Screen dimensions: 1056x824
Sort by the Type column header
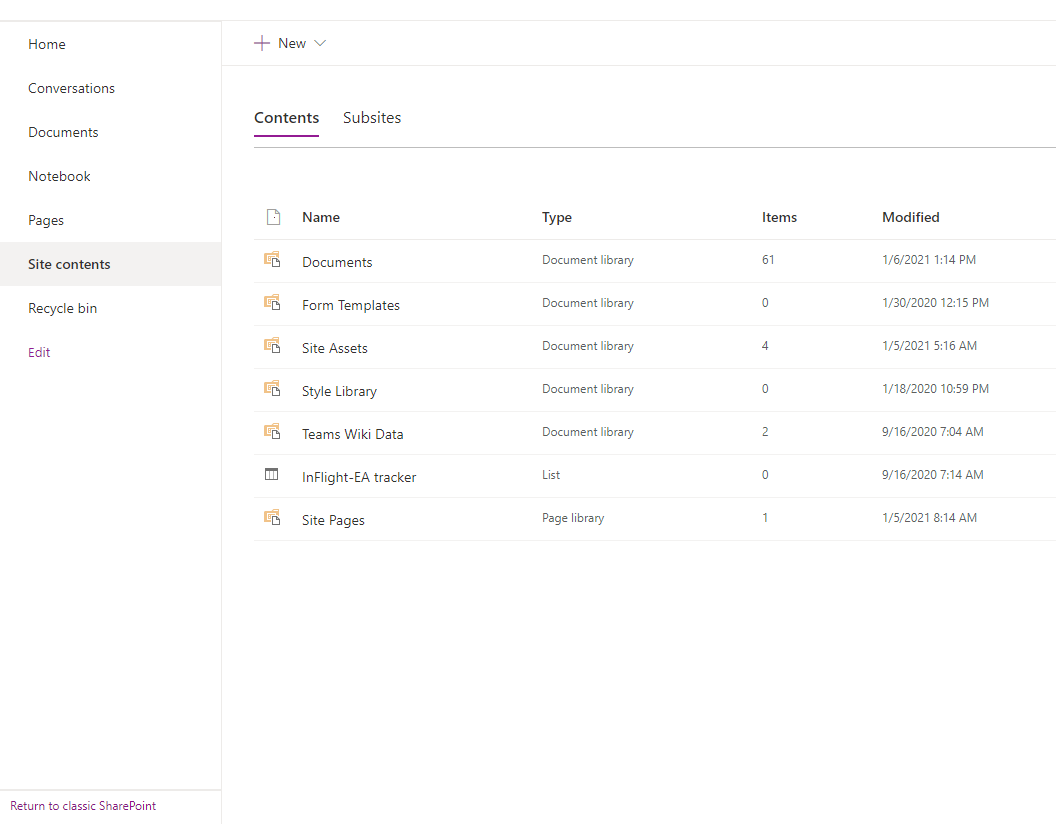click(x=557, y=217)
